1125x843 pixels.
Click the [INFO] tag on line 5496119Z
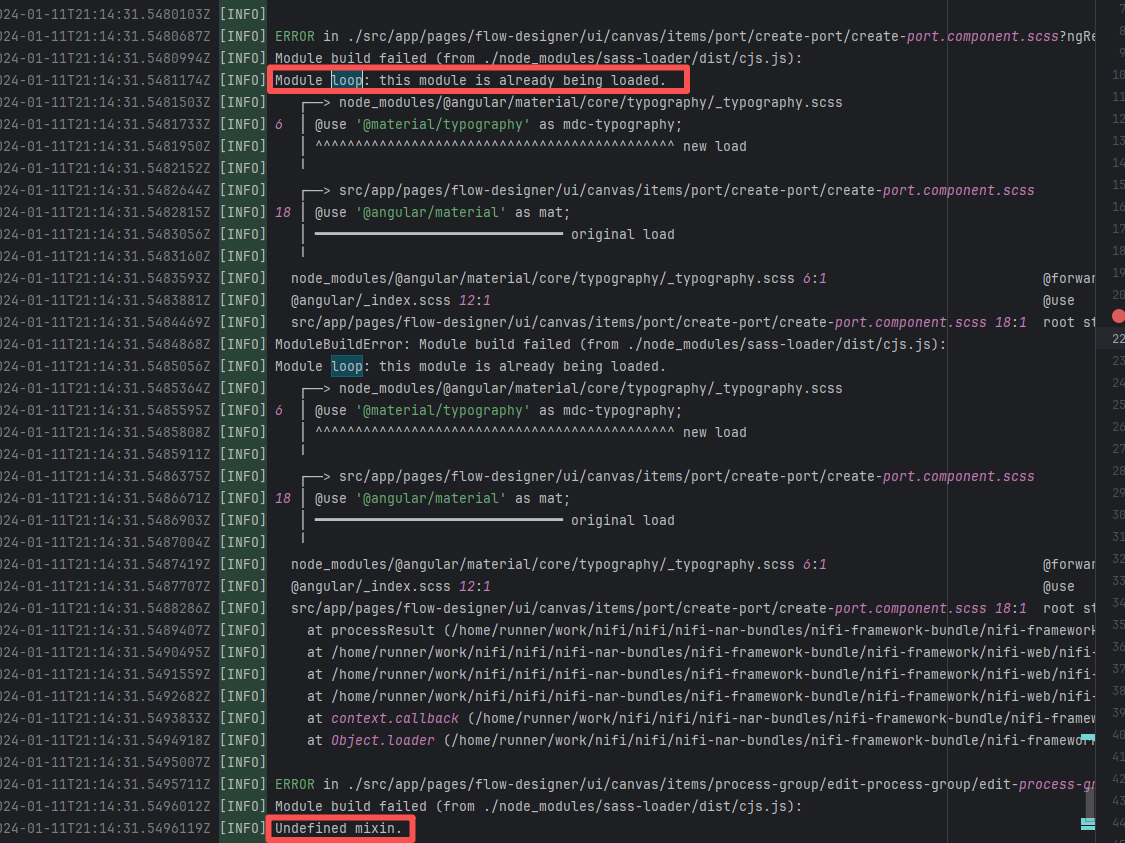[x=242, y=828]
